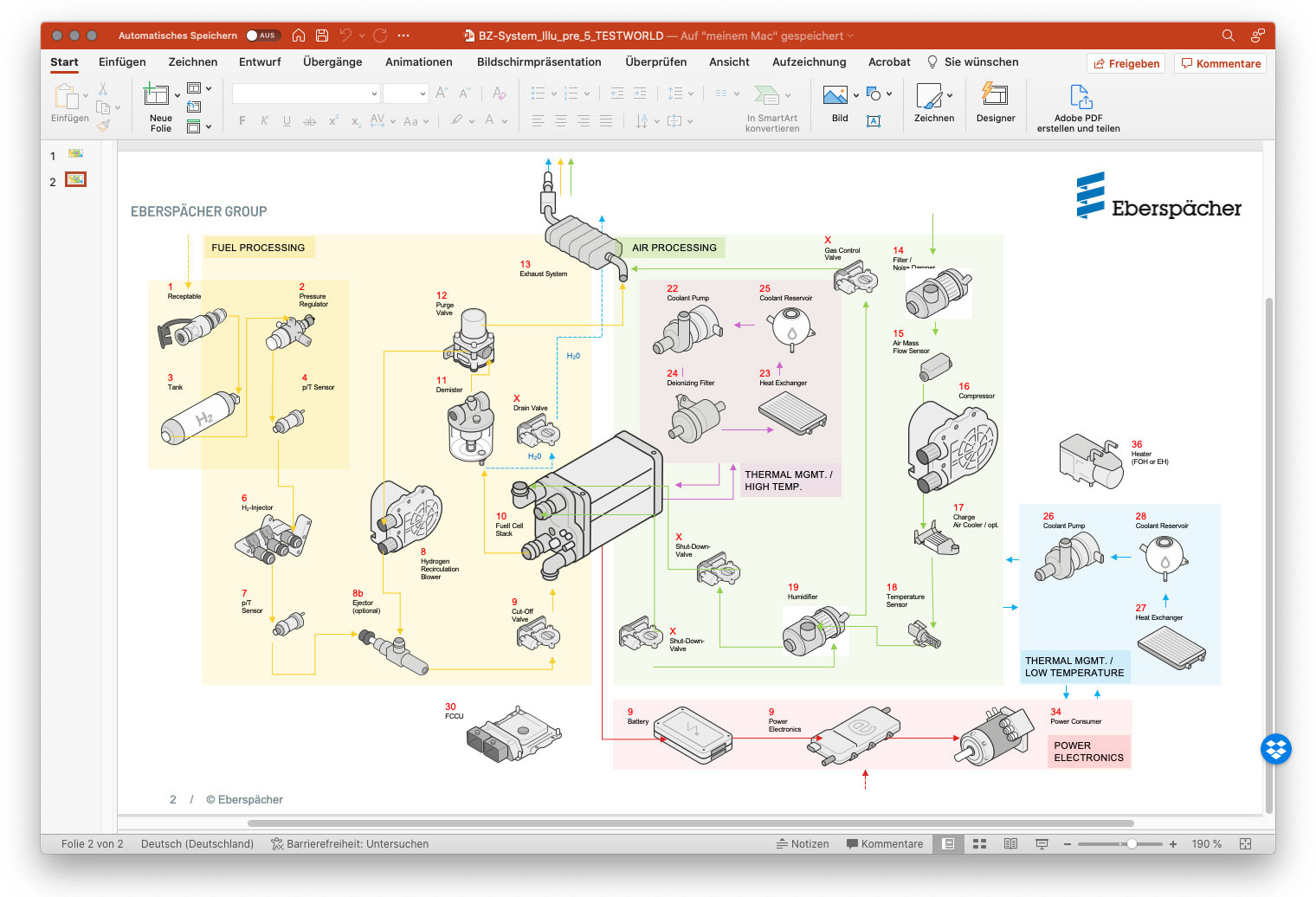Toggle bold F formatting

[x=242, y=121]
